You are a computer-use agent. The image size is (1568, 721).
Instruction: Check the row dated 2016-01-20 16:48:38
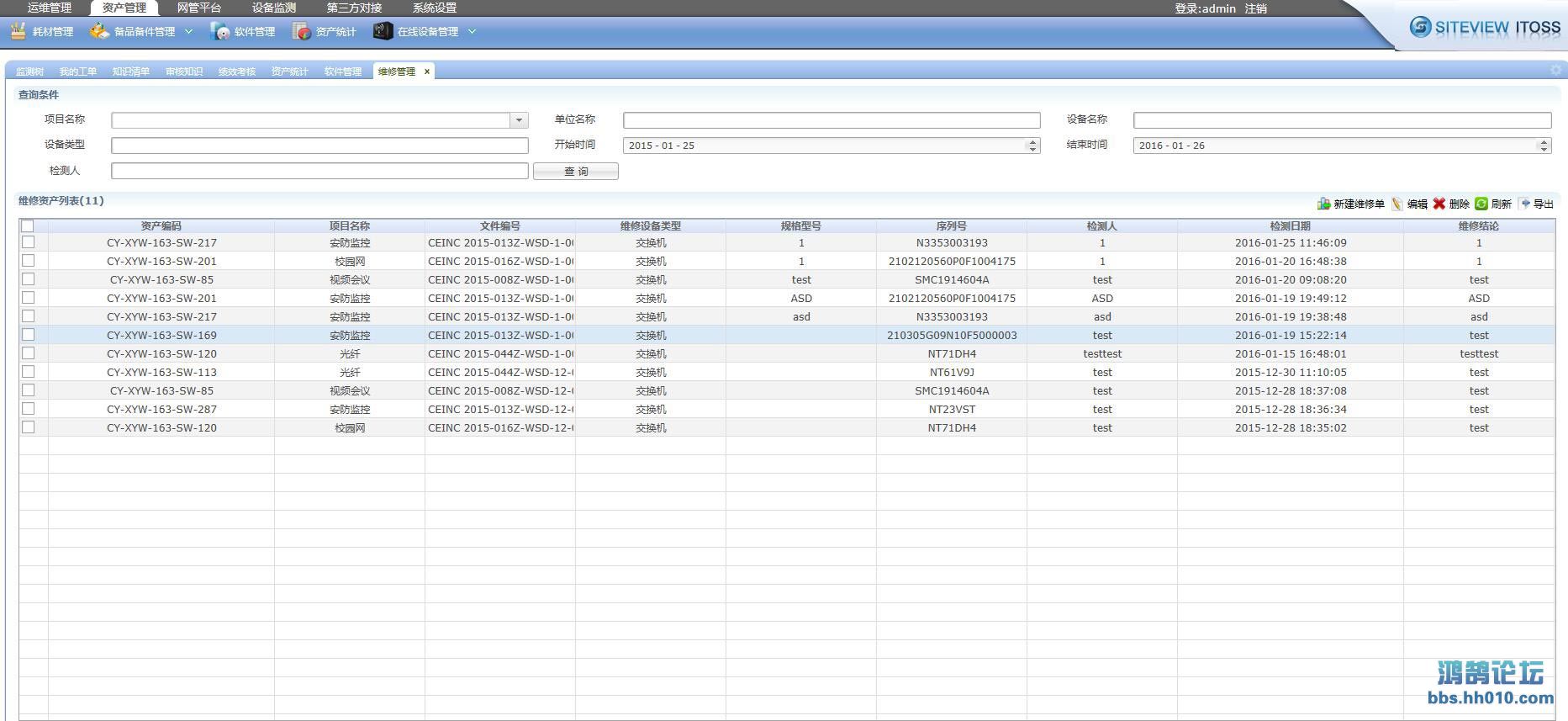[28, 261]
